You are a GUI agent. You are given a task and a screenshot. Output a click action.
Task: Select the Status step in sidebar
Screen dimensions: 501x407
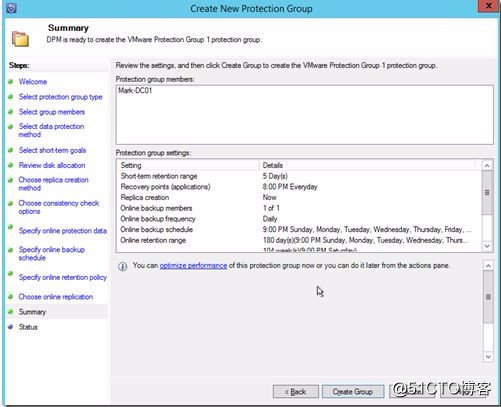[x=28, y=327]
